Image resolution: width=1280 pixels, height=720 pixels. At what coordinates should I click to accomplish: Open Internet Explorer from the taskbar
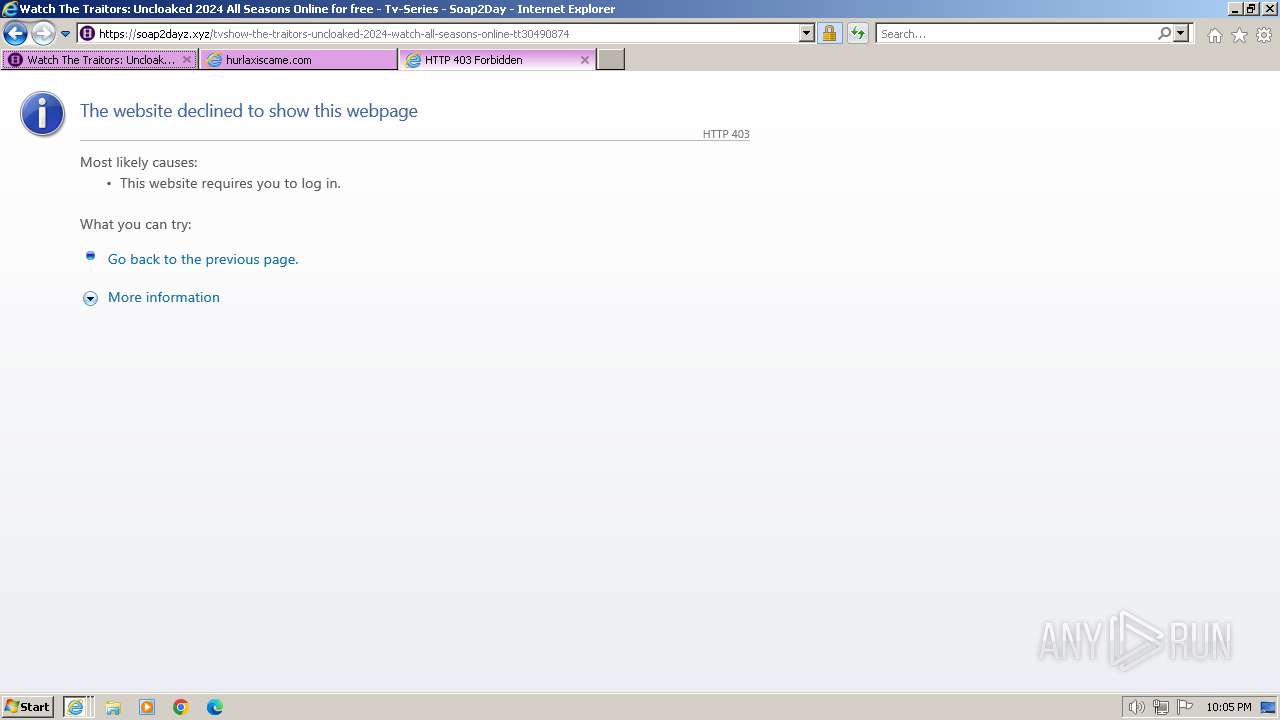76,707
